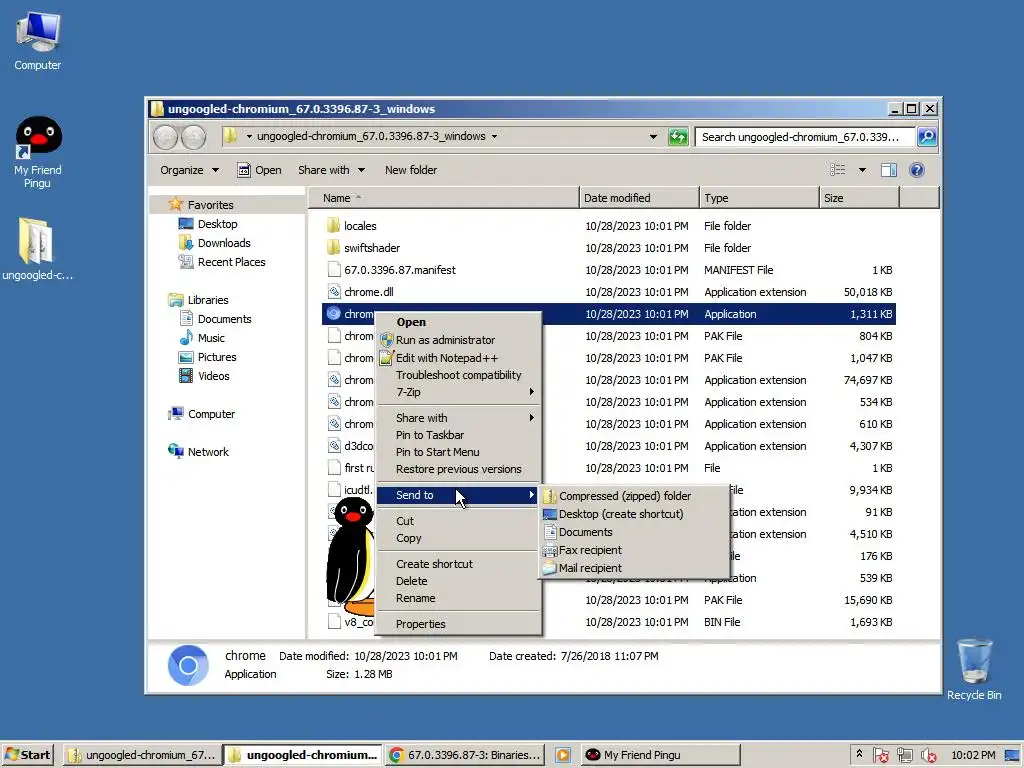
Task: Open Properties from context menu
Action: coord(458,624)
